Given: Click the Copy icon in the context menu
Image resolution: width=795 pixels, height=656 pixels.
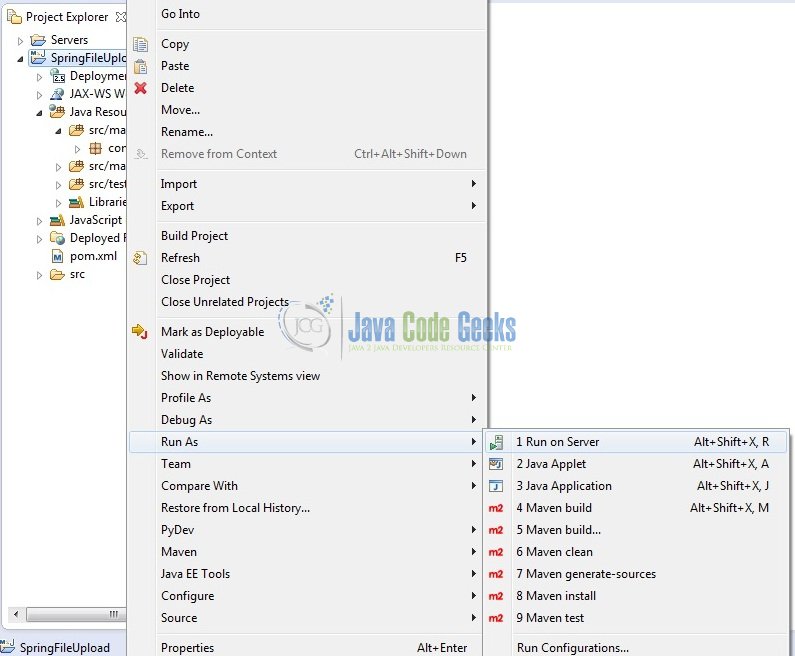Looking at the screenshot, I should click(140, 44).
